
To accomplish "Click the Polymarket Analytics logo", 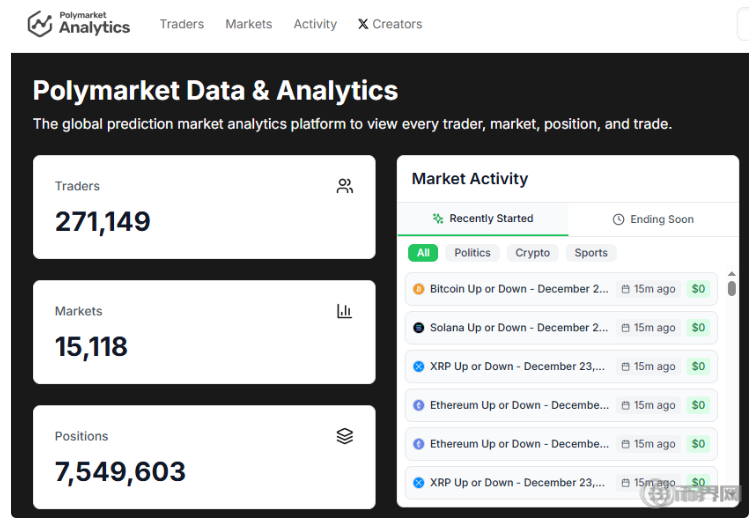I will pos(79,24).
